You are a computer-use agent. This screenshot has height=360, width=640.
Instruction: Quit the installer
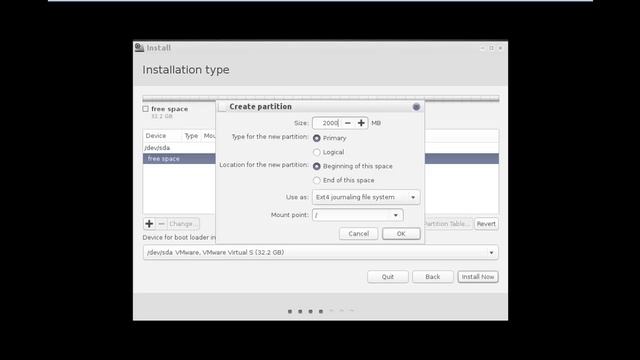click(388, 277)
